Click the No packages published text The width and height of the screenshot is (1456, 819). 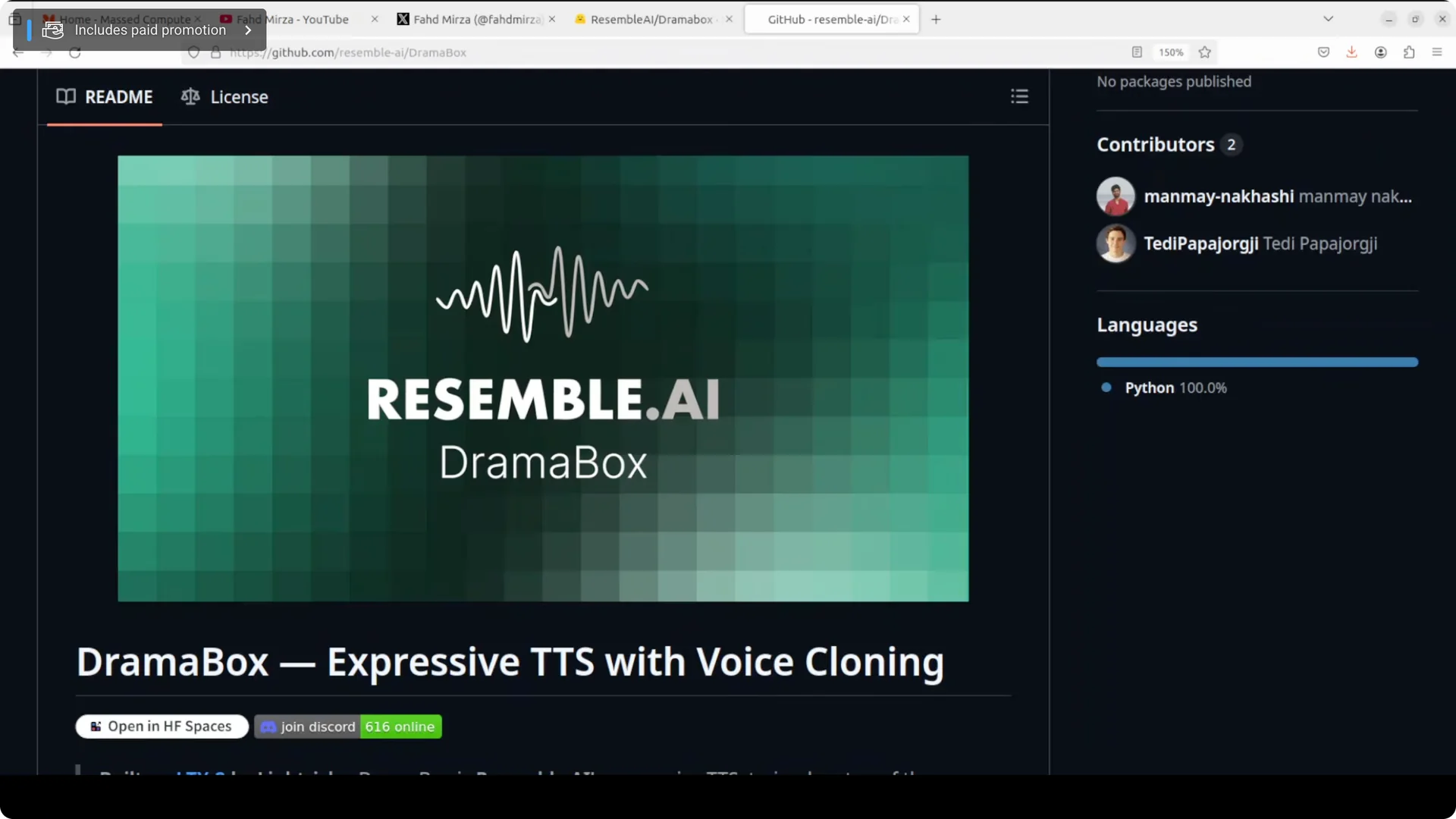[x=1174, y=82]
